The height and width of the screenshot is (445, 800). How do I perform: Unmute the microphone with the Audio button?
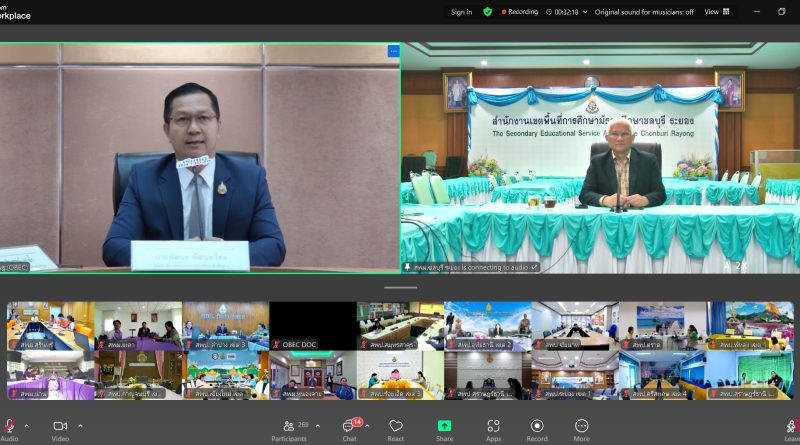pyautogui.click(x=9, y=427)
